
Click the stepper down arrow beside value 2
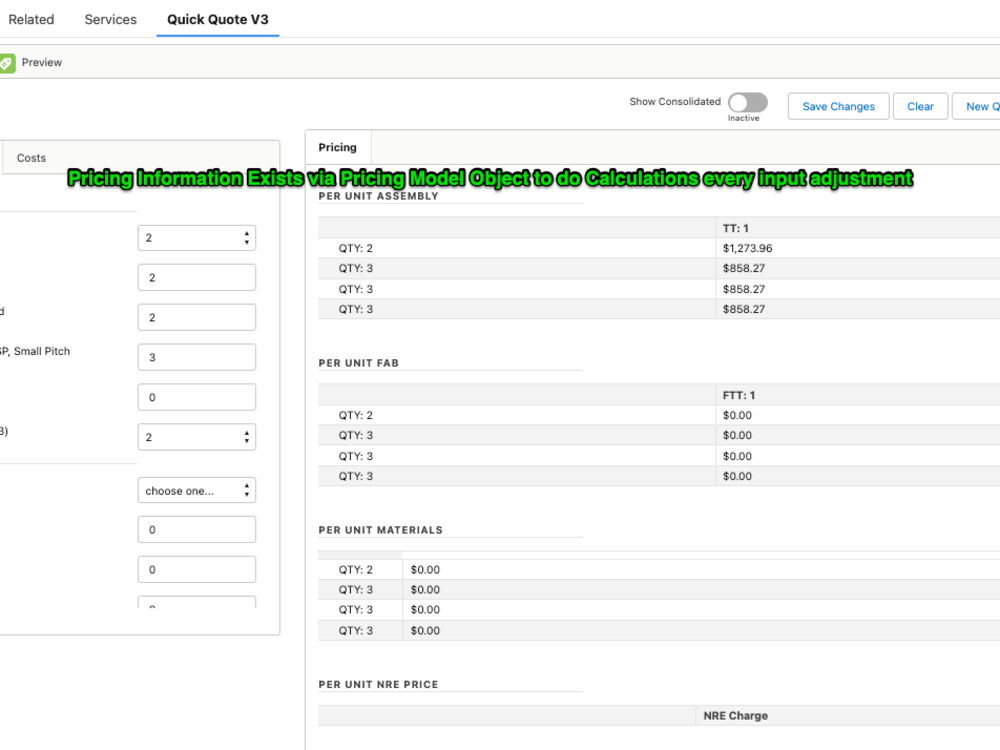pos(247,241)
